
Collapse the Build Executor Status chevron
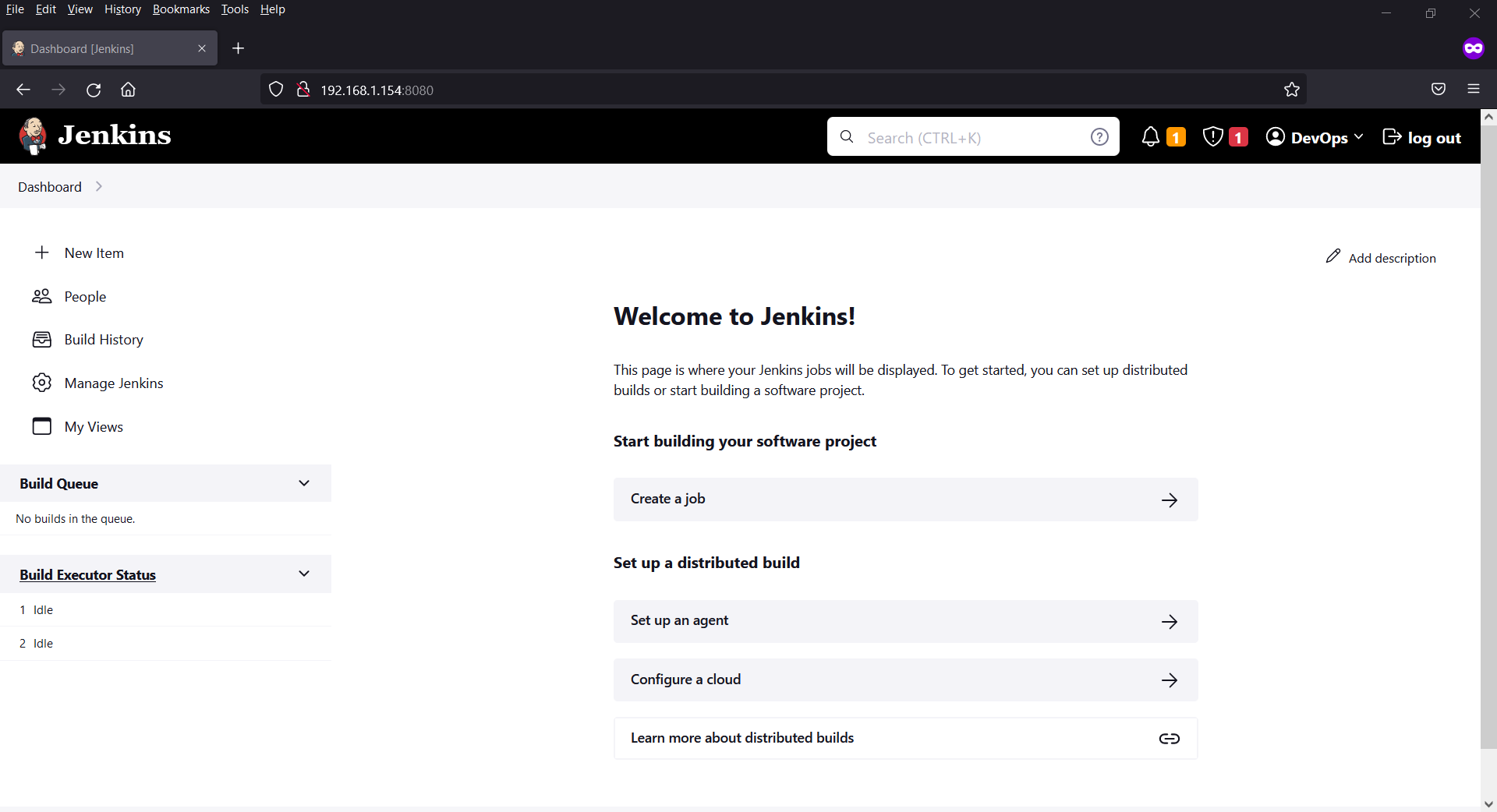[x=304, y=574]
